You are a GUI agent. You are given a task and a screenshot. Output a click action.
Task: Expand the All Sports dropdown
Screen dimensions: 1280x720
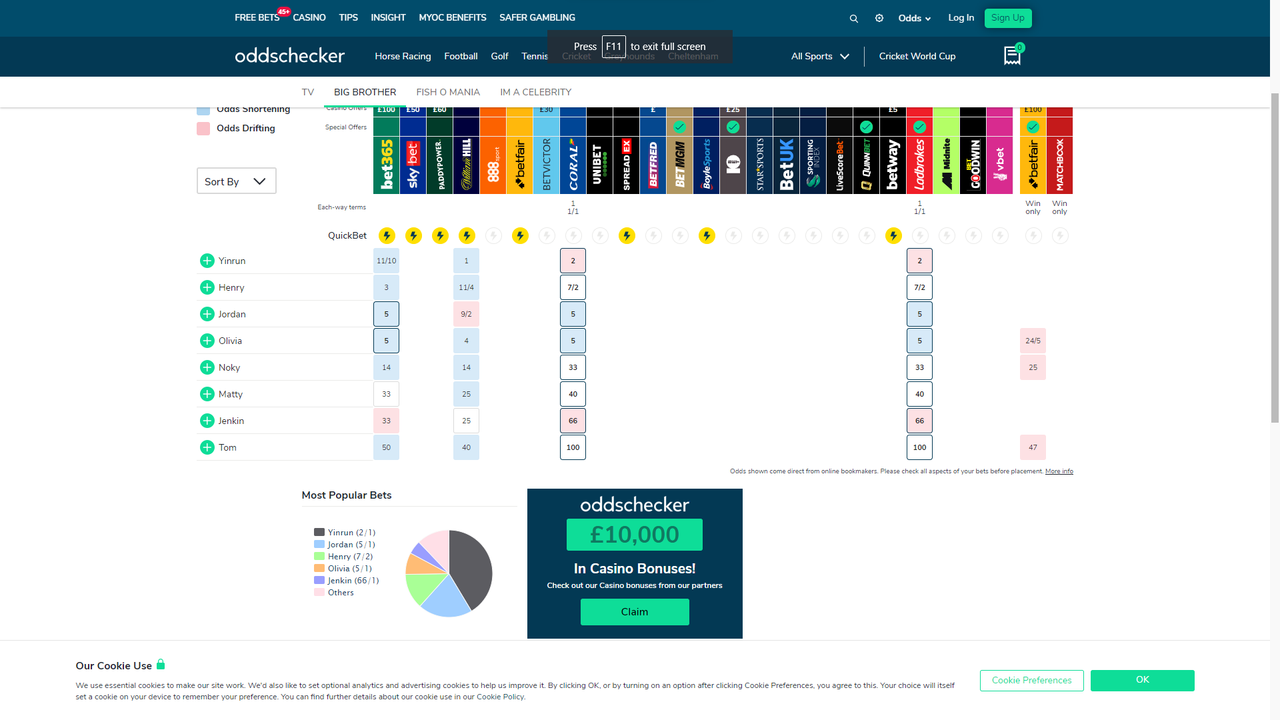coord(820,56)
